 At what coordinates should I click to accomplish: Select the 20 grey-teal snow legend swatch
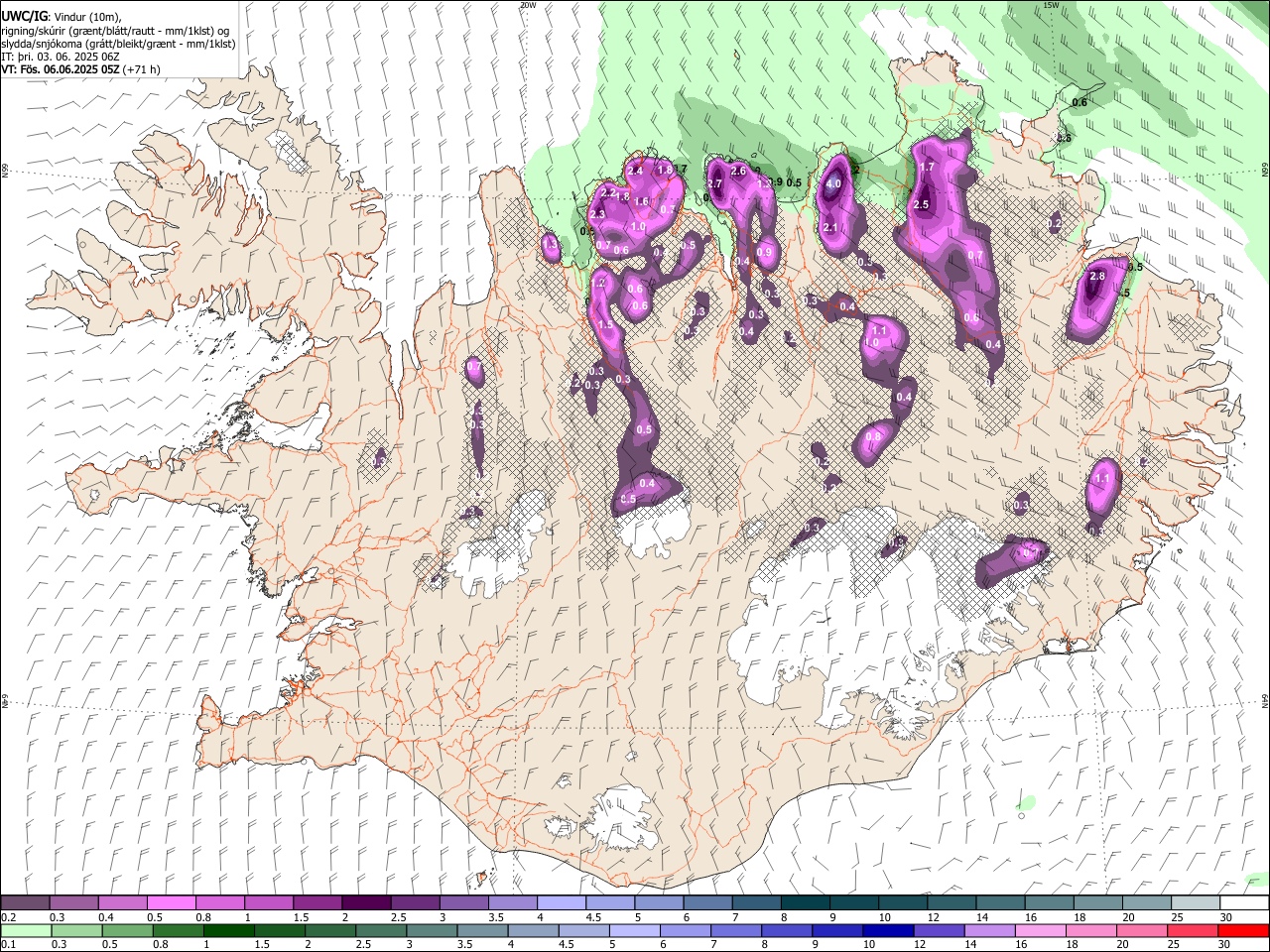(x=1147, y=903)
